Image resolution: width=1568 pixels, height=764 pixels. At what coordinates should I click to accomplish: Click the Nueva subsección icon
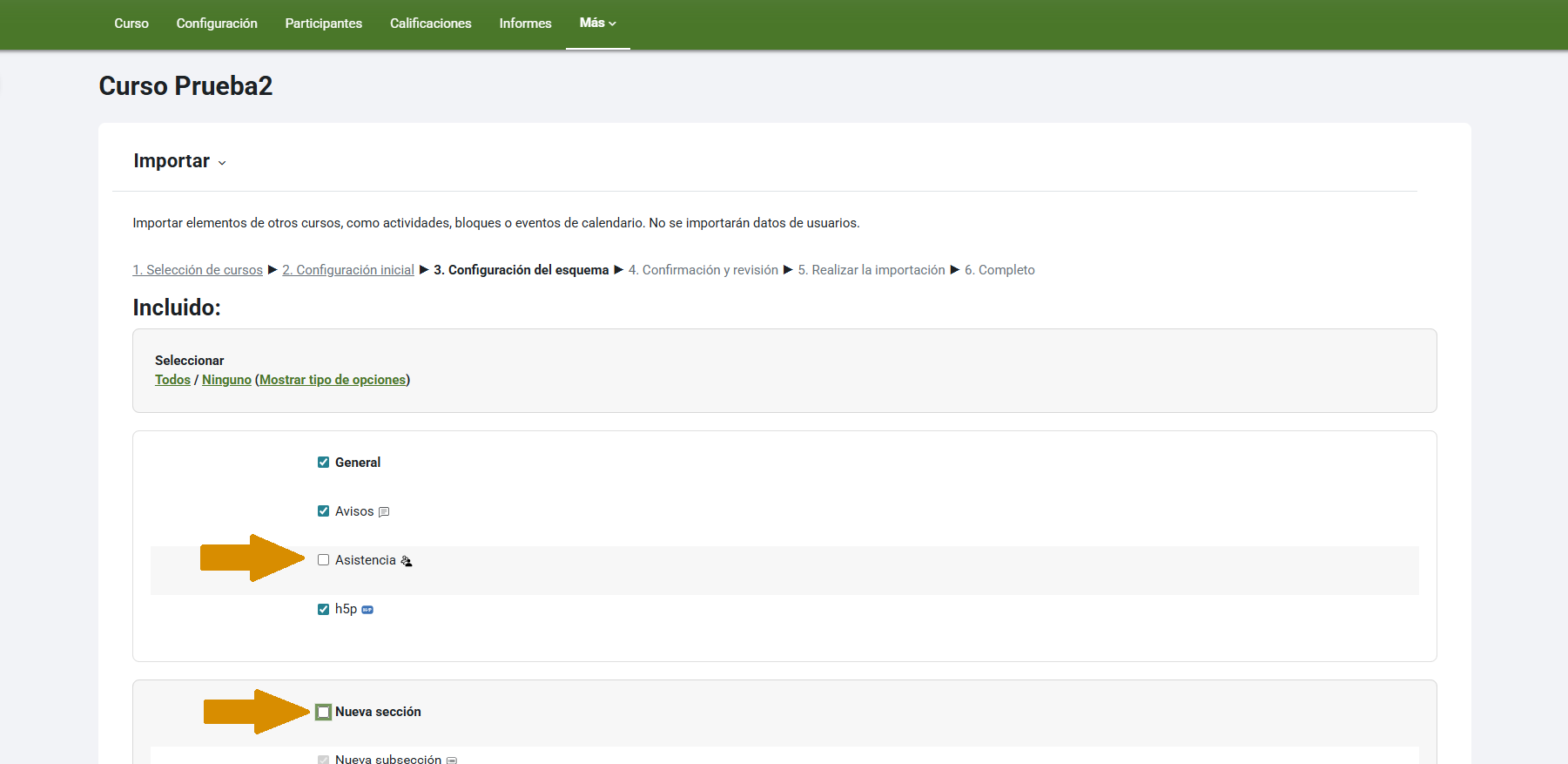(452, 760)
